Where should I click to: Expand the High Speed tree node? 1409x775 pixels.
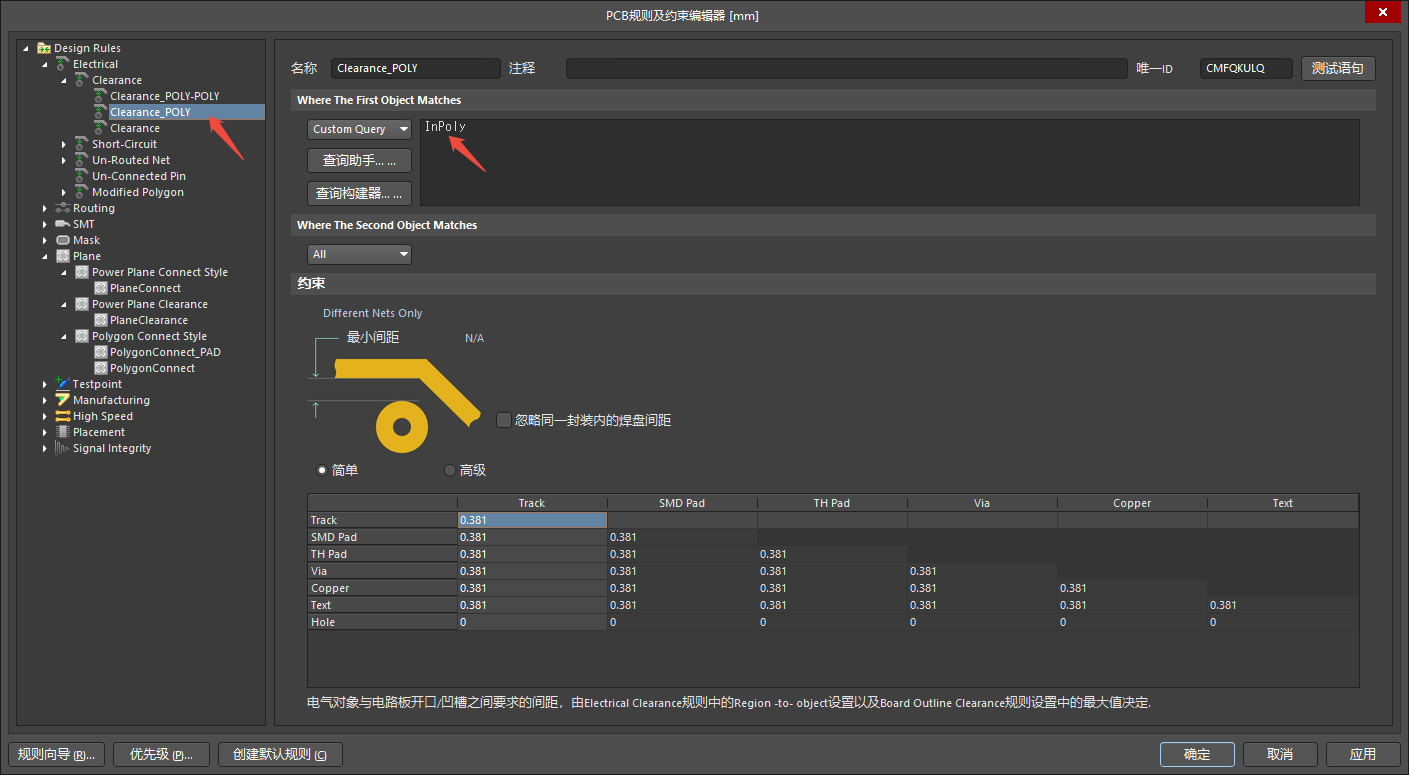click(45, 416)
